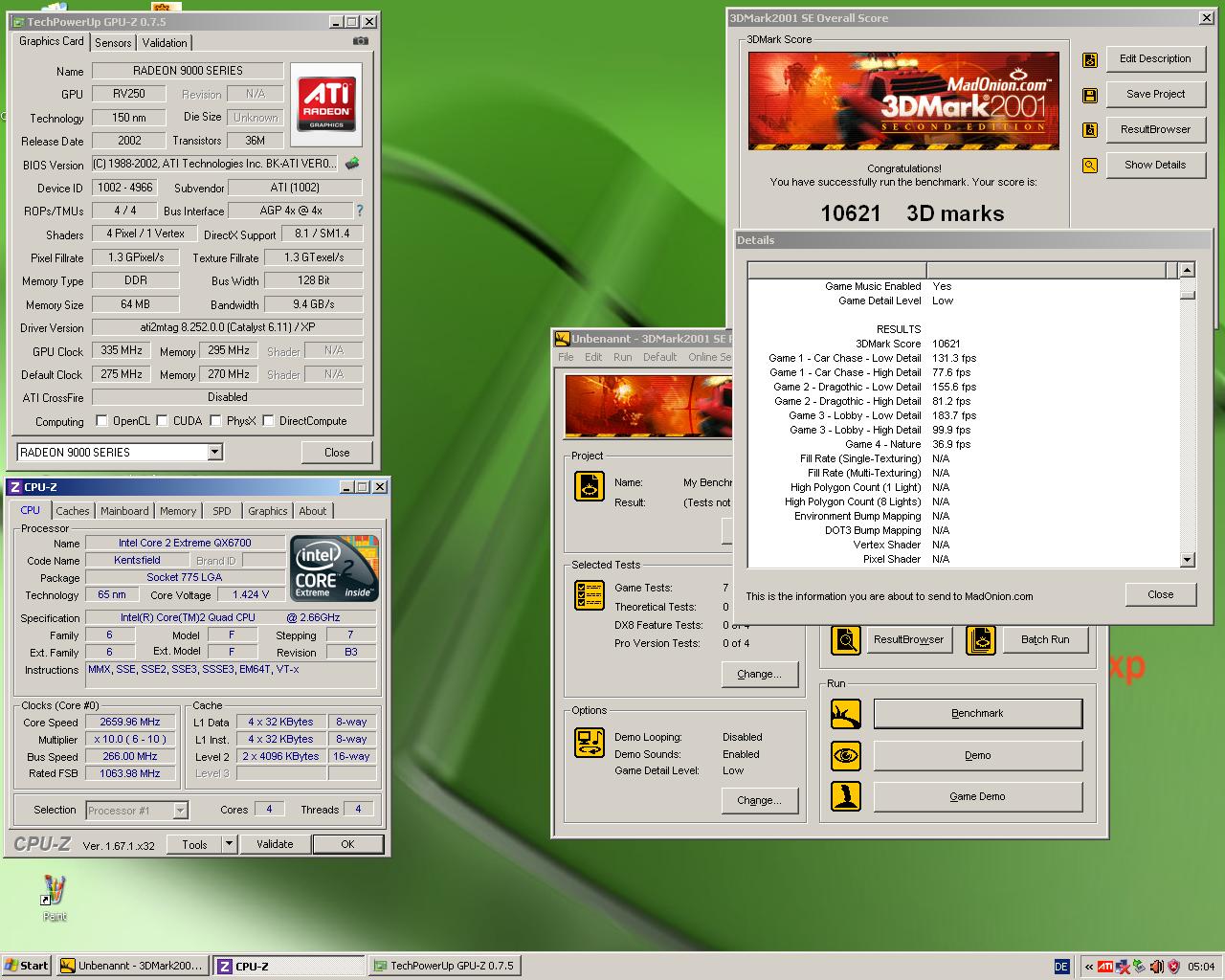Image resolution: width=1225 pixels, height=980 pixels.
Task: Tick the CUDA checkbox
Action: tap(163, 420)
